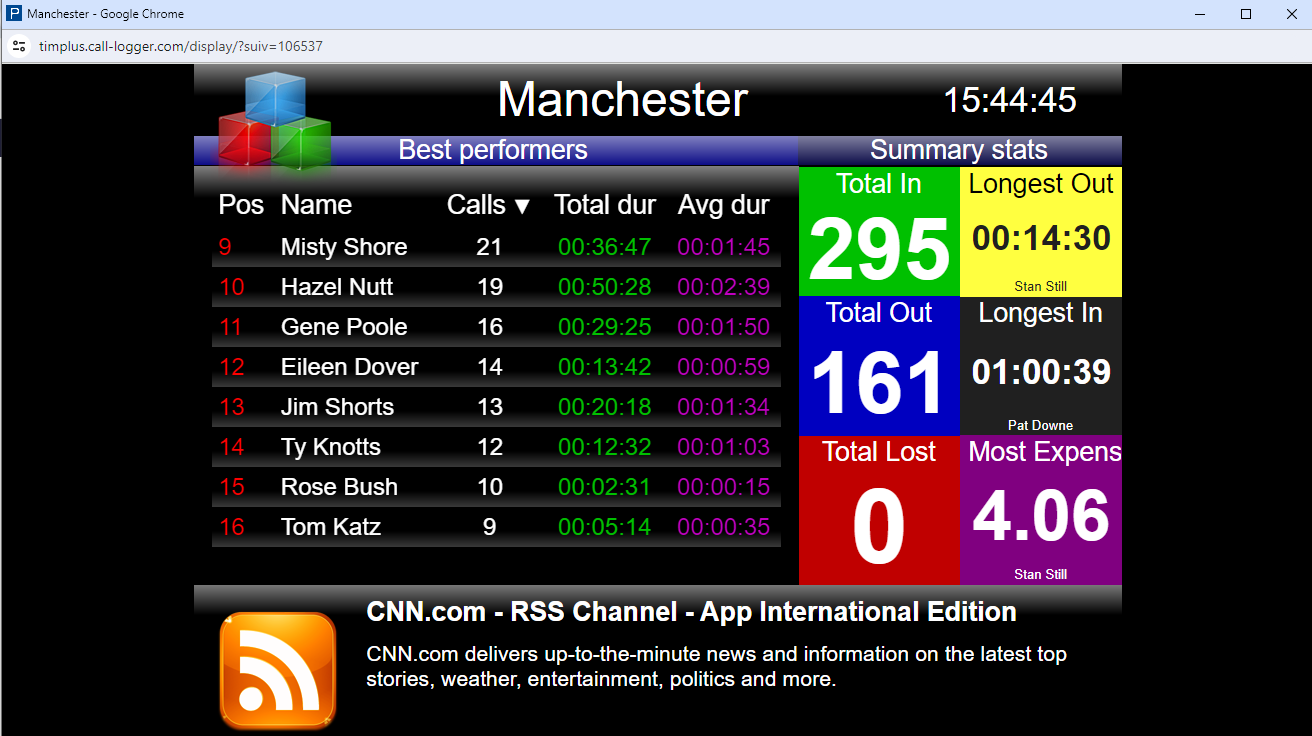
Task: Sort by the Name column header
Action: [316, 205]
